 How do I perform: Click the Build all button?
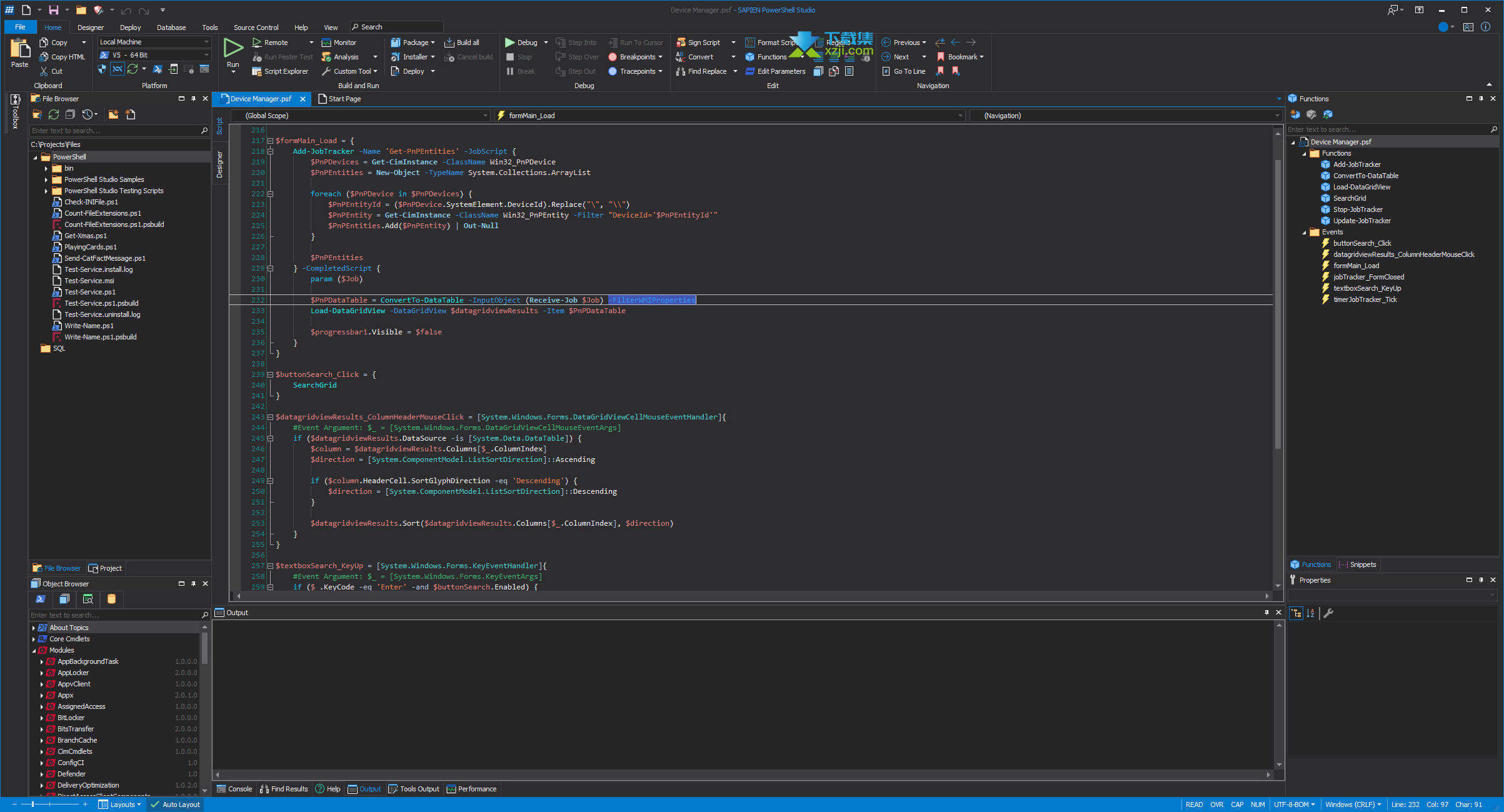coord(462,43)
